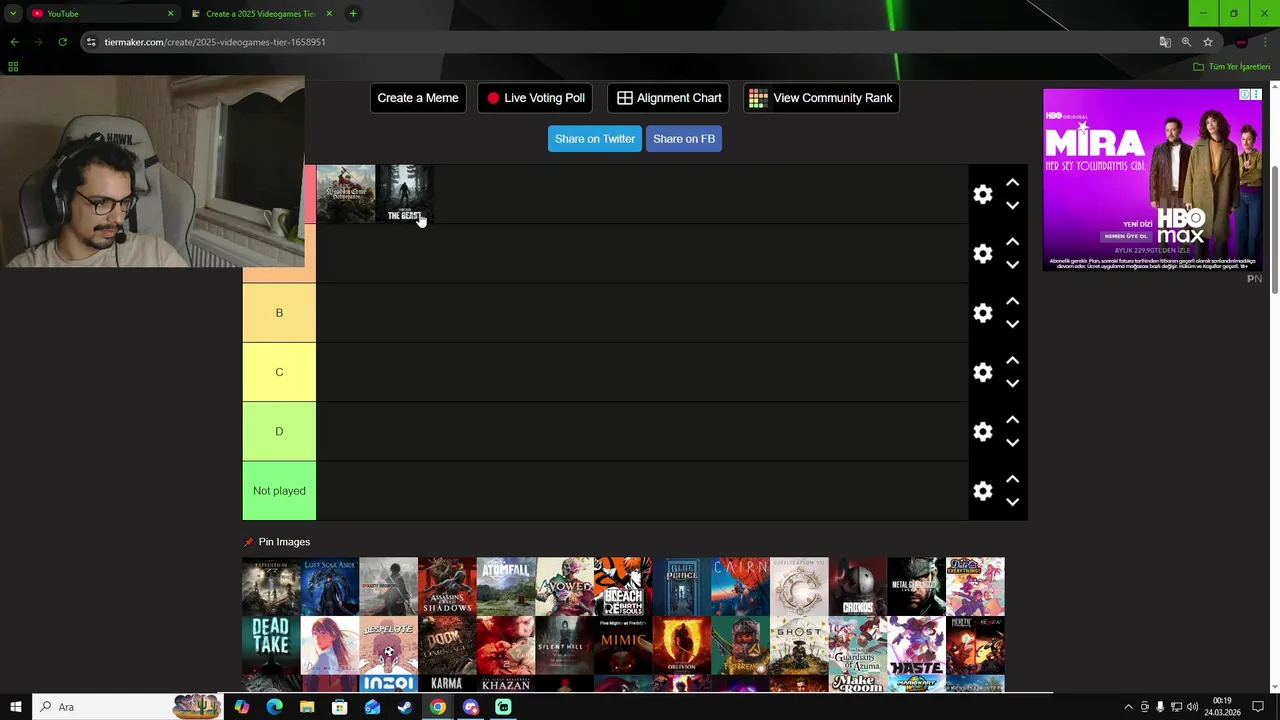Open settings gear for the C tier row

(x=983, y=372)
